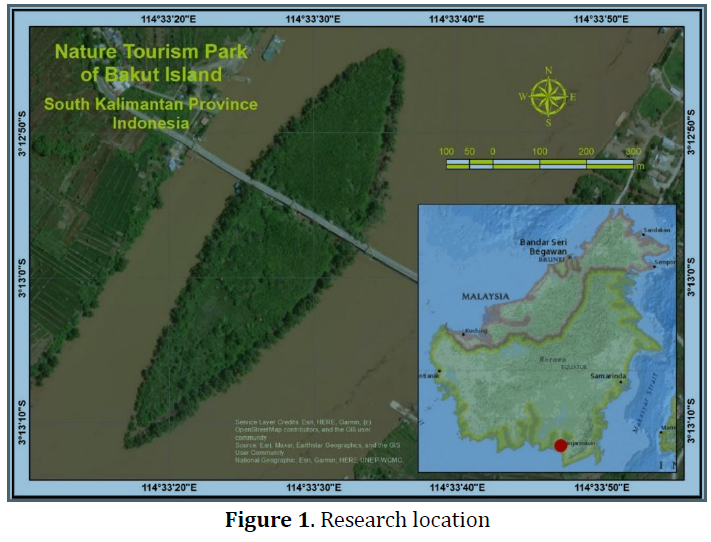The height and width of the screenshot is (542, 711).
Task: Click the compass rose north arrow icon
Action: tap(548, 96)
